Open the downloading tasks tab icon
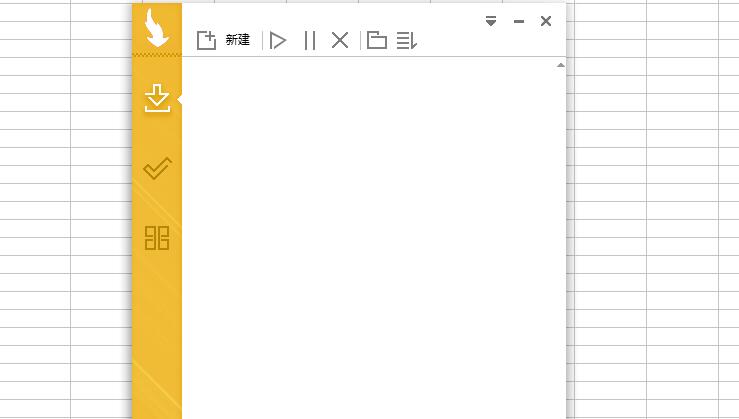The height and width of the screenshot is (419, 739). 157,98
